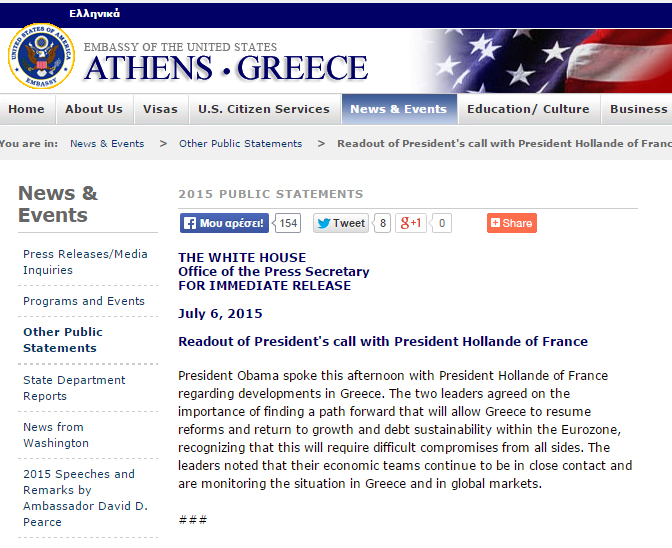Click Other Public Statements breadcrumb

pos(240,143)
